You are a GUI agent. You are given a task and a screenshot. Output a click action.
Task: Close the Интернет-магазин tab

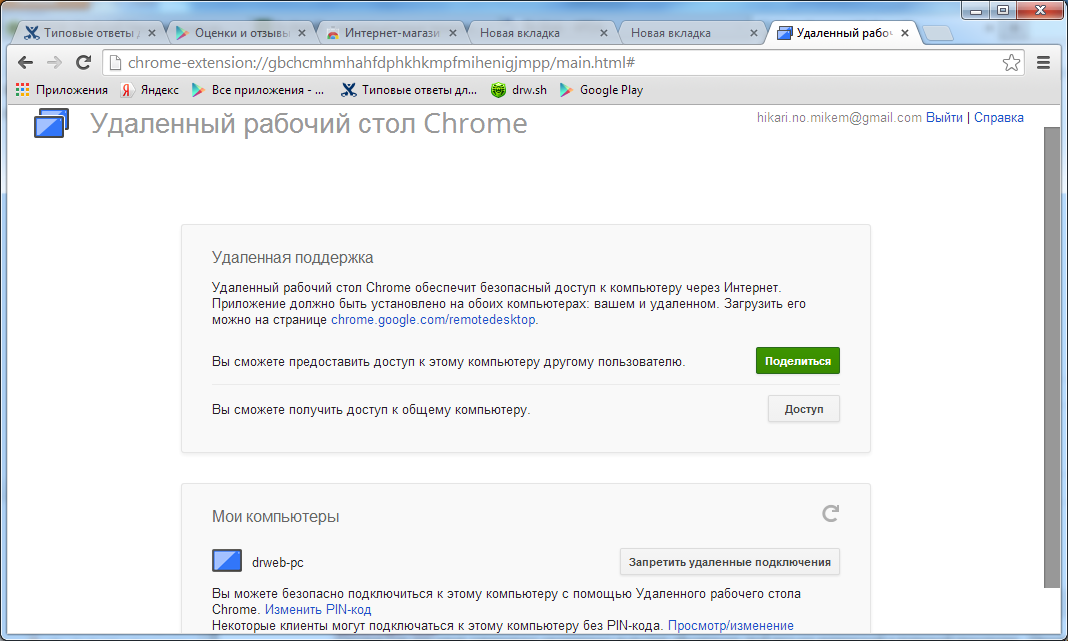[x=453, y=33]
